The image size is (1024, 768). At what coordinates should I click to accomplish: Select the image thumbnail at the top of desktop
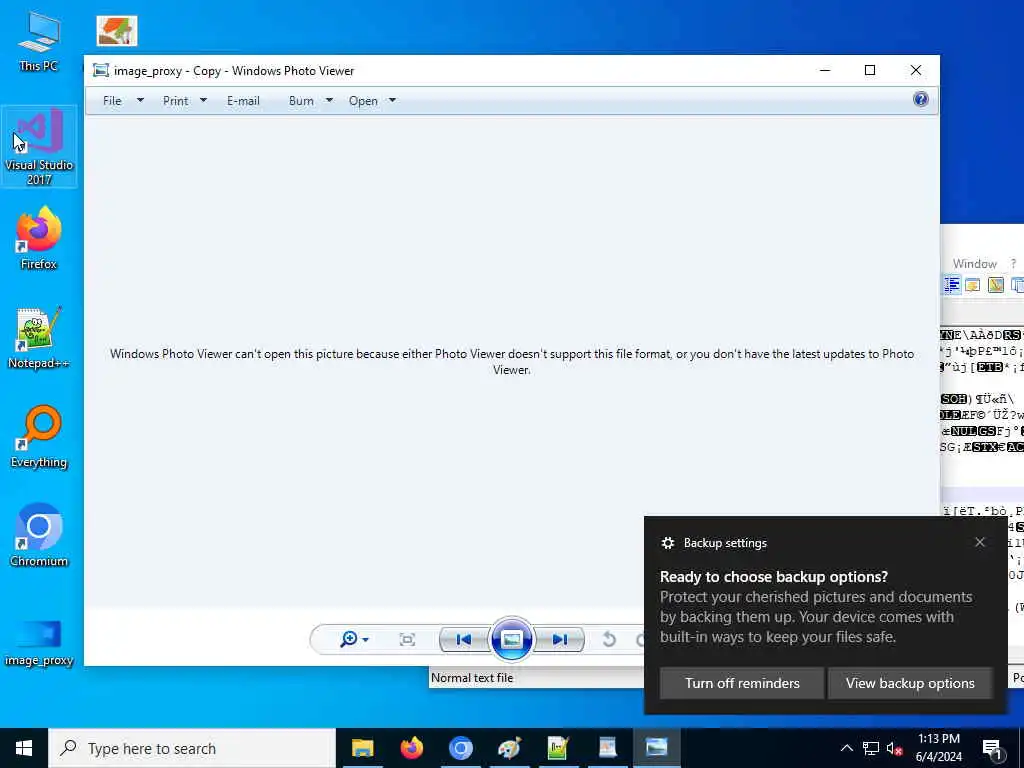(x=117, y=31)
